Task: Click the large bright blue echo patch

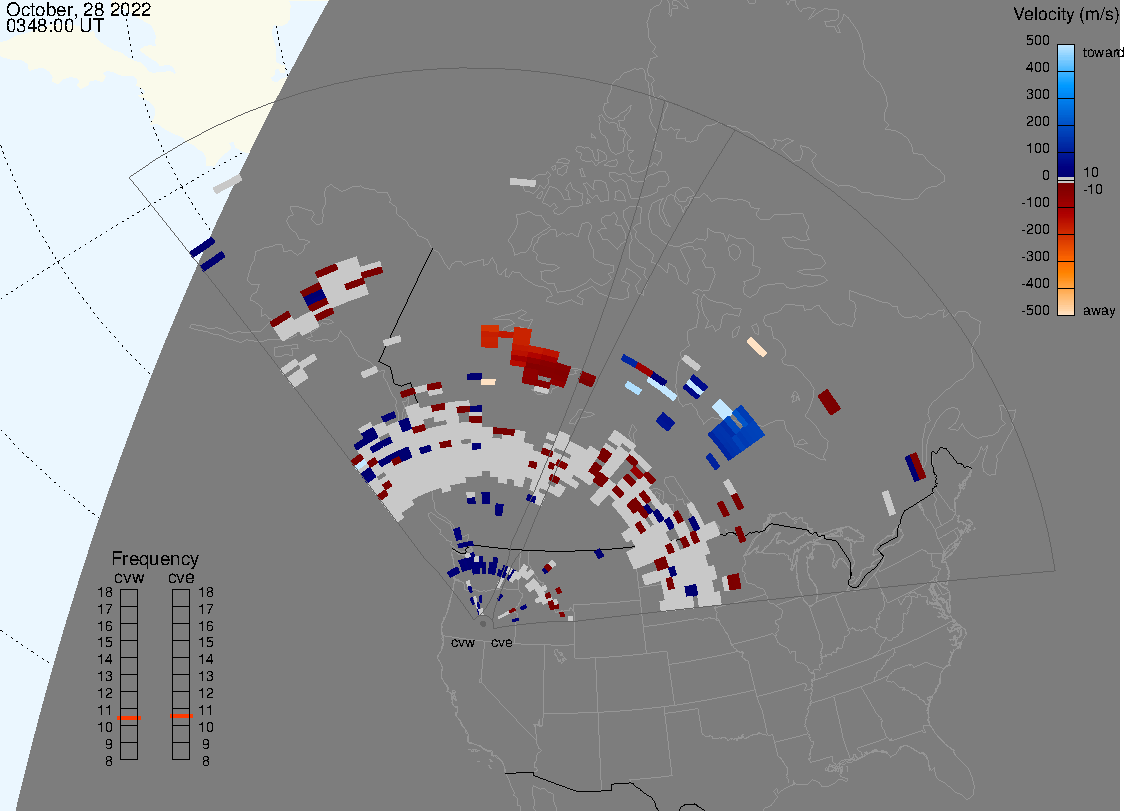Action: pyautogui.click(x=736, y=432)
